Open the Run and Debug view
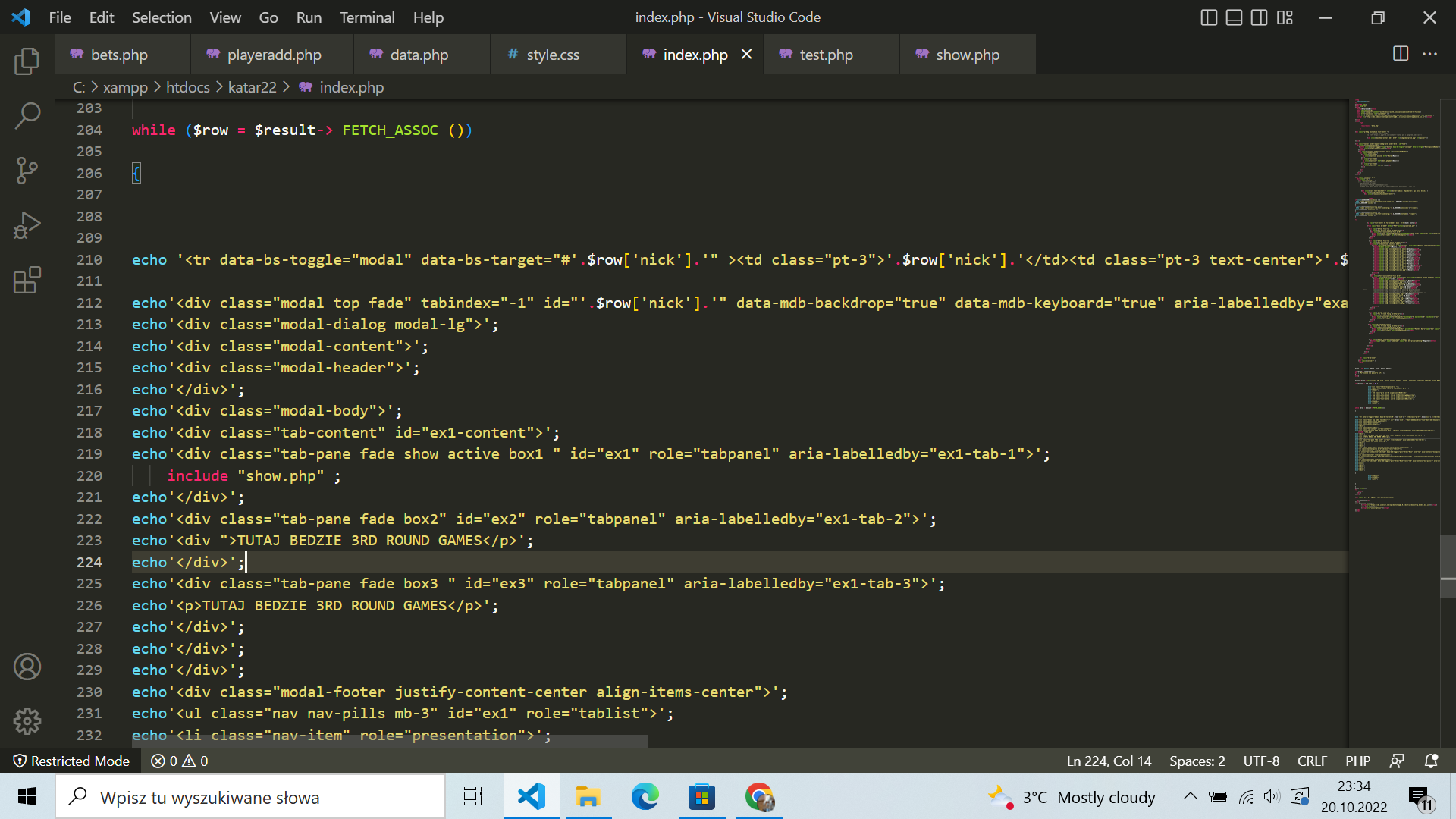This screenshot has width=1456, height=819. [x=27, y=225]
